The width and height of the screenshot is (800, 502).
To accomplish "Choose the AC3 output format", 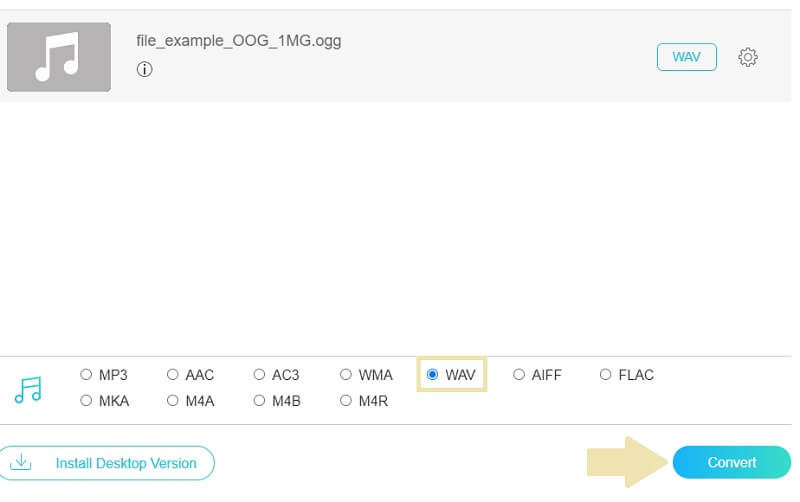I will (260, 375).
